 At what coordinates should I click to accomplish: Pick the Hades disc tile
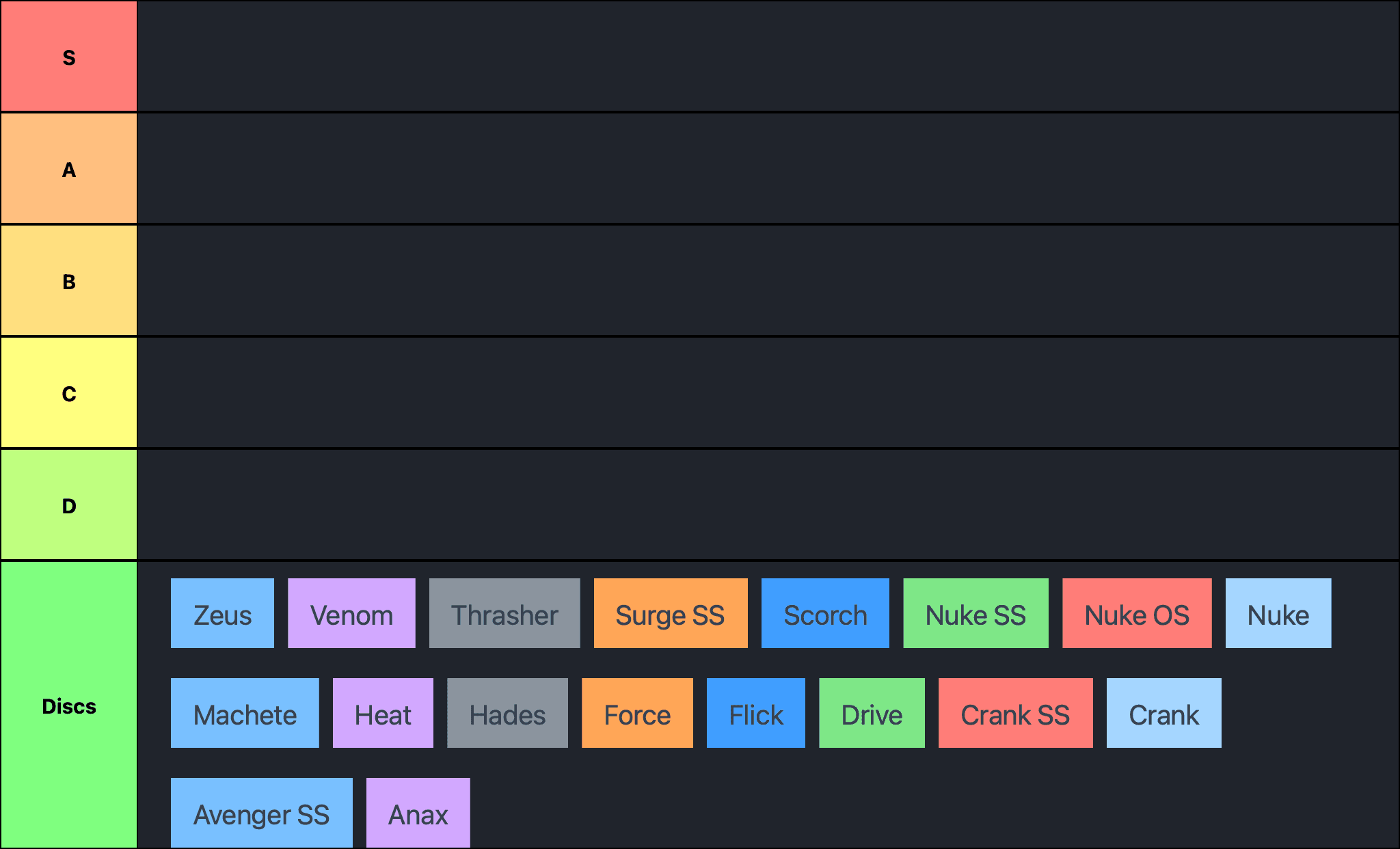507,713
